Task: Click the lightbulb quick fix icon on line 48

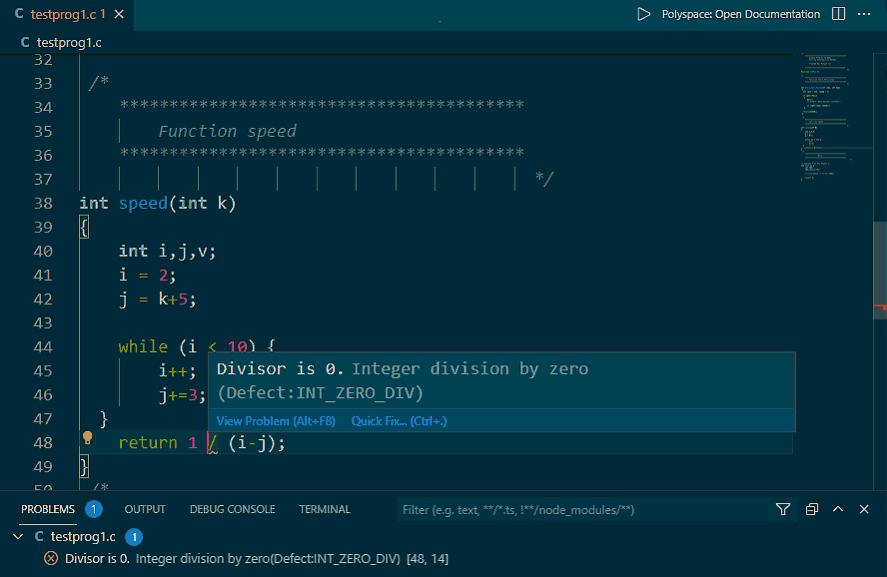Action: (87, 437)
